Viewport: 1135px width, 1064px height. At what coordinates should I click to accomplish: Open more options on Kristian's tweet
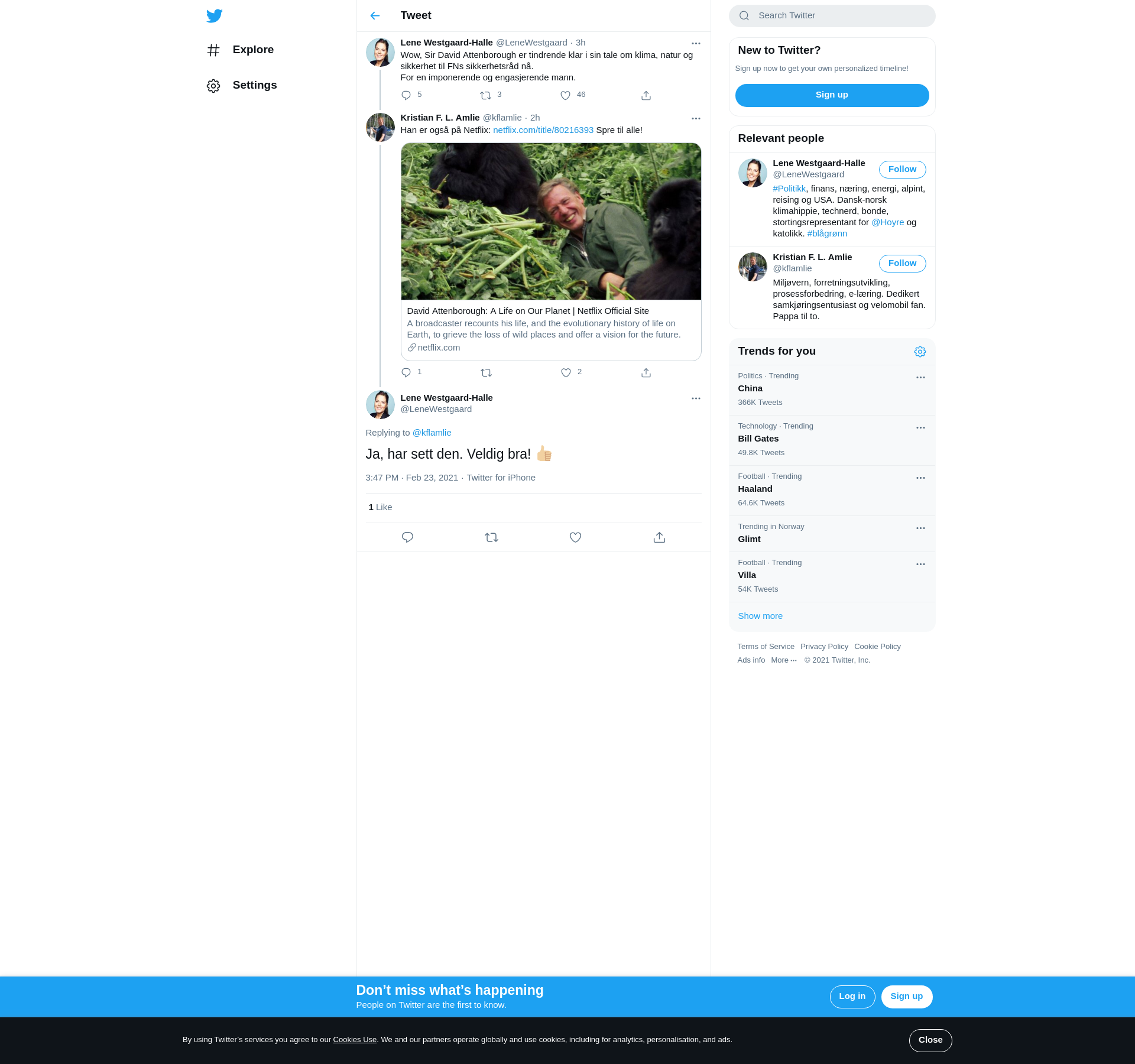click(x=696, y=118)
